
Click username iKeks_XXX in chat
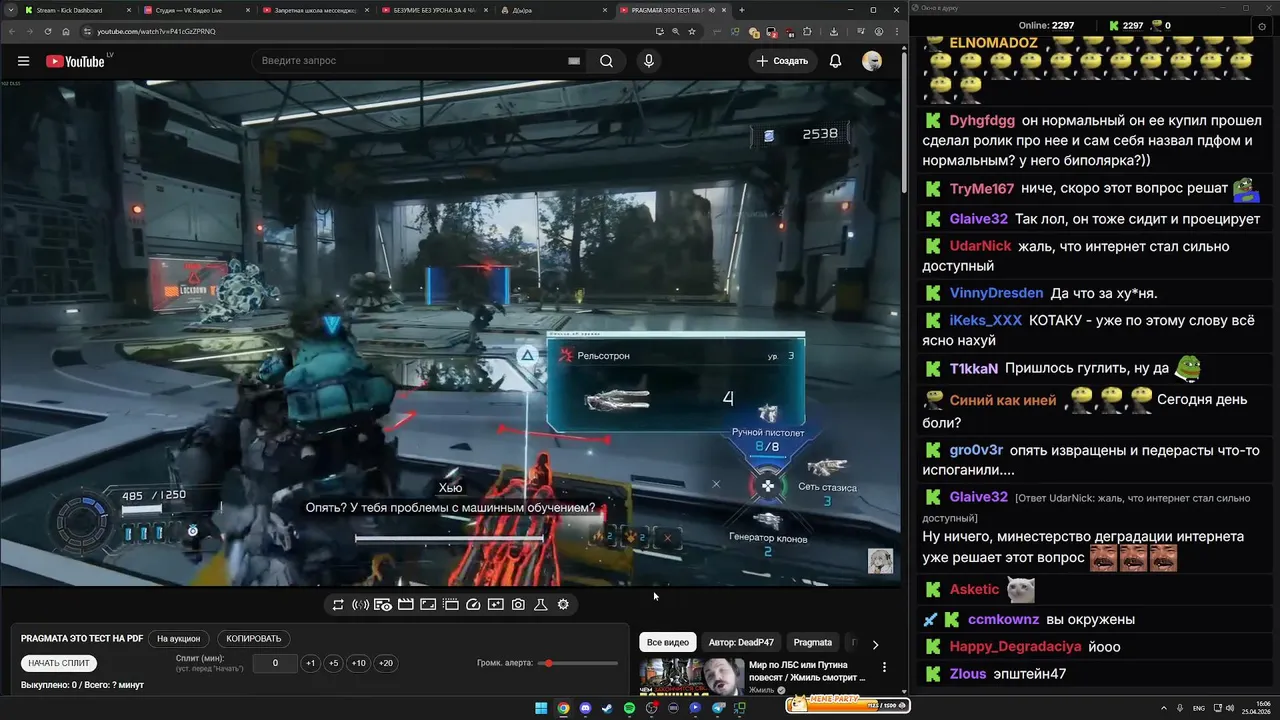[986, 321]
